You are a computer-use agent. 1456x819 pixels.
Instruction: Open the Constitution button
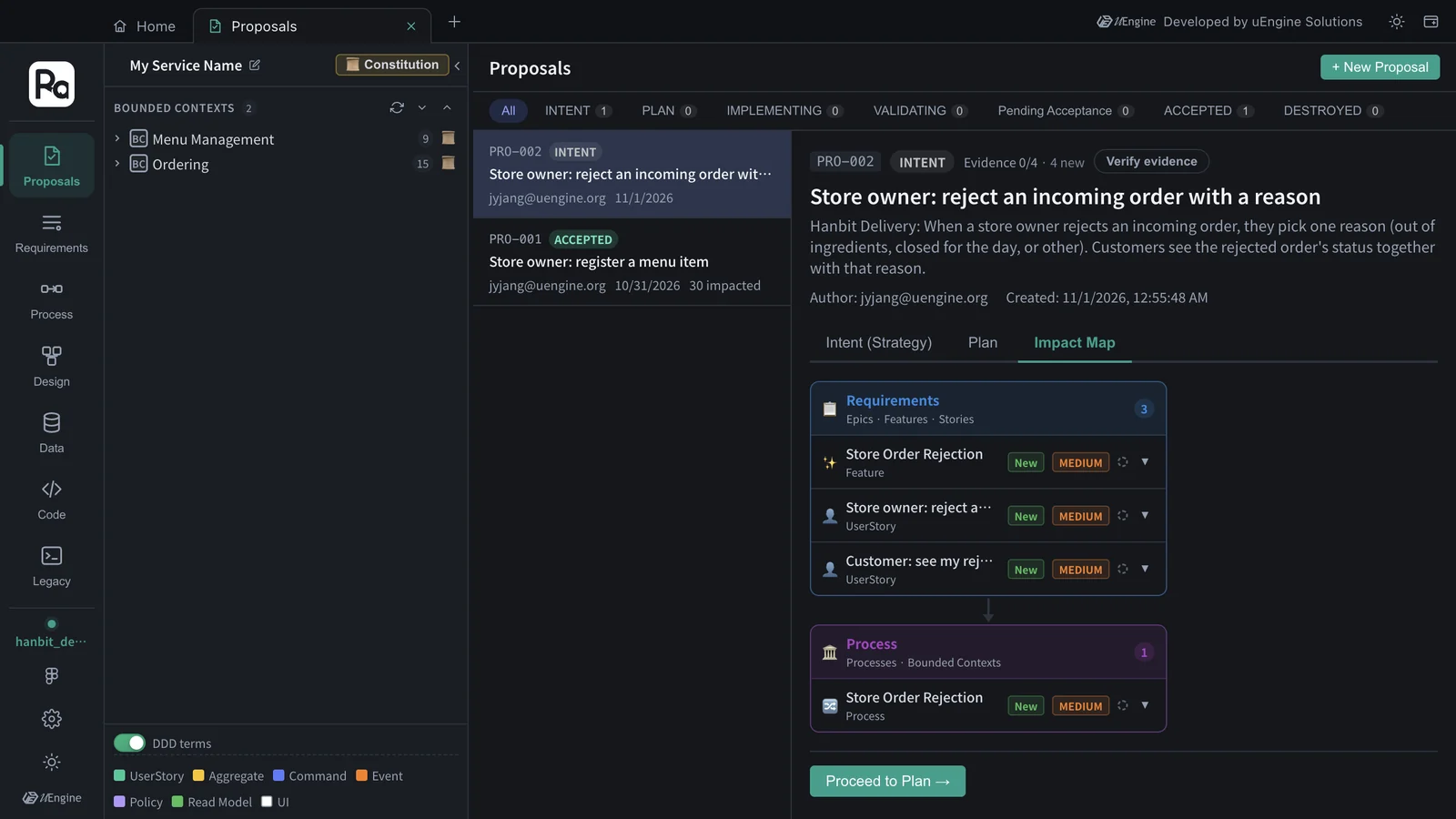click(x=392, y=65)
